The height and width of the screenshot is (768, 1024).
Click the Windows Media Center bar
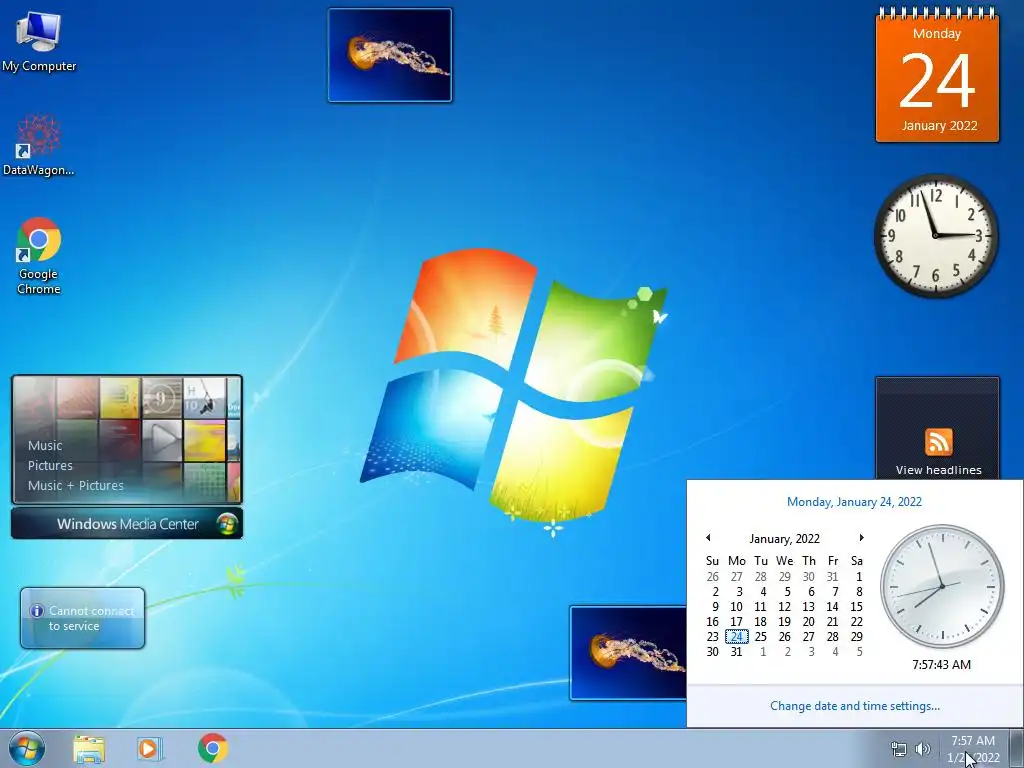tap(127, 524)
